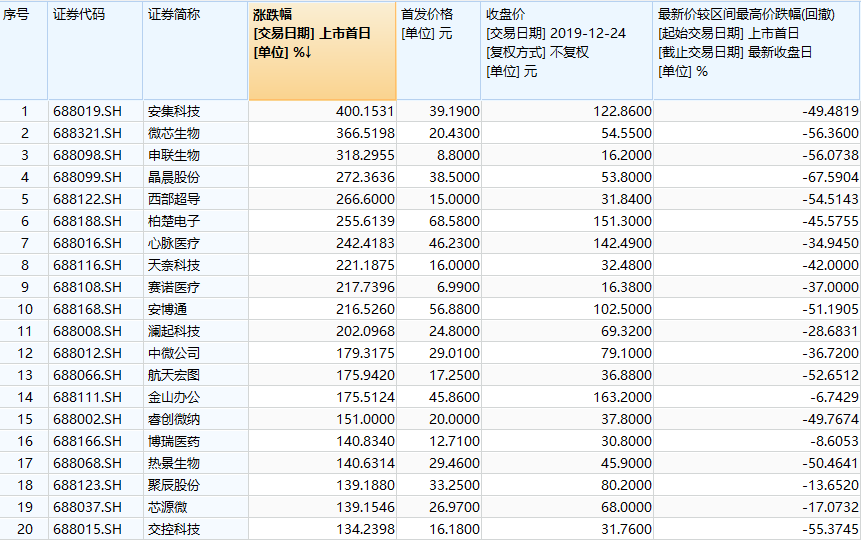
Task: Select stock name 安集科技
Action: [x=174, y=112]
